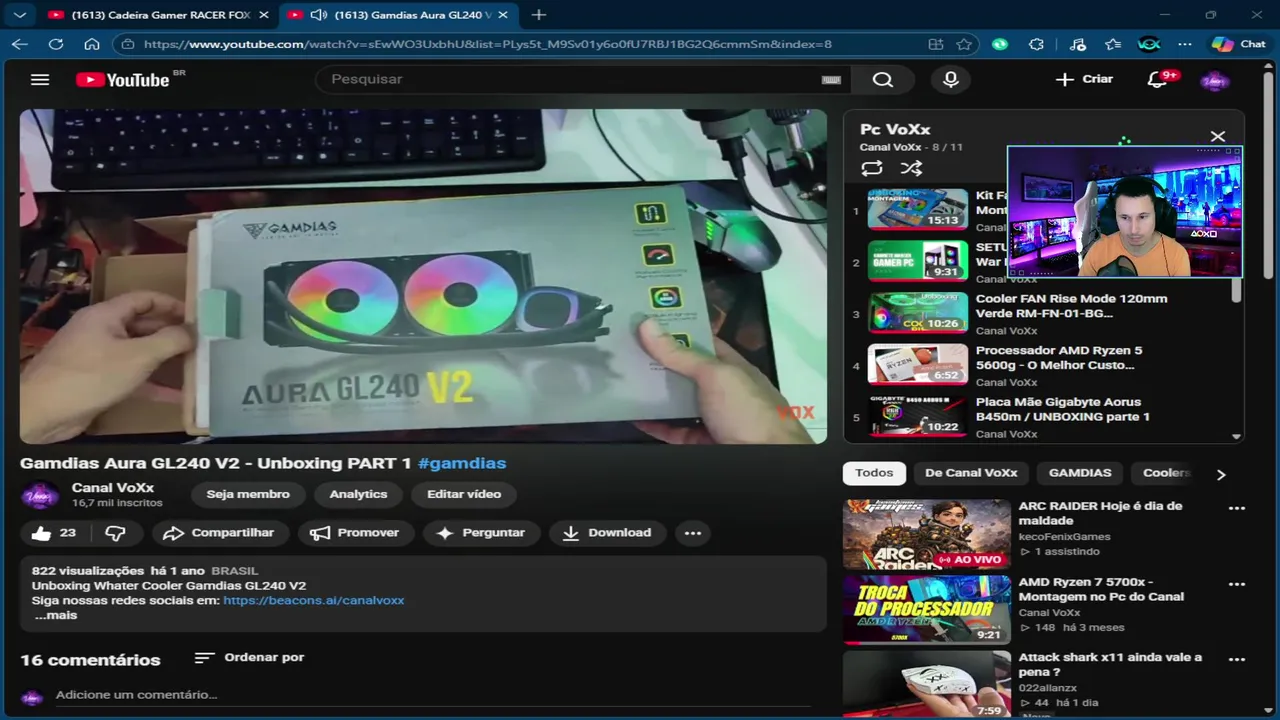
Task: Play the second playlist item with 9:31 duration
Action: [x=918, y=261]
